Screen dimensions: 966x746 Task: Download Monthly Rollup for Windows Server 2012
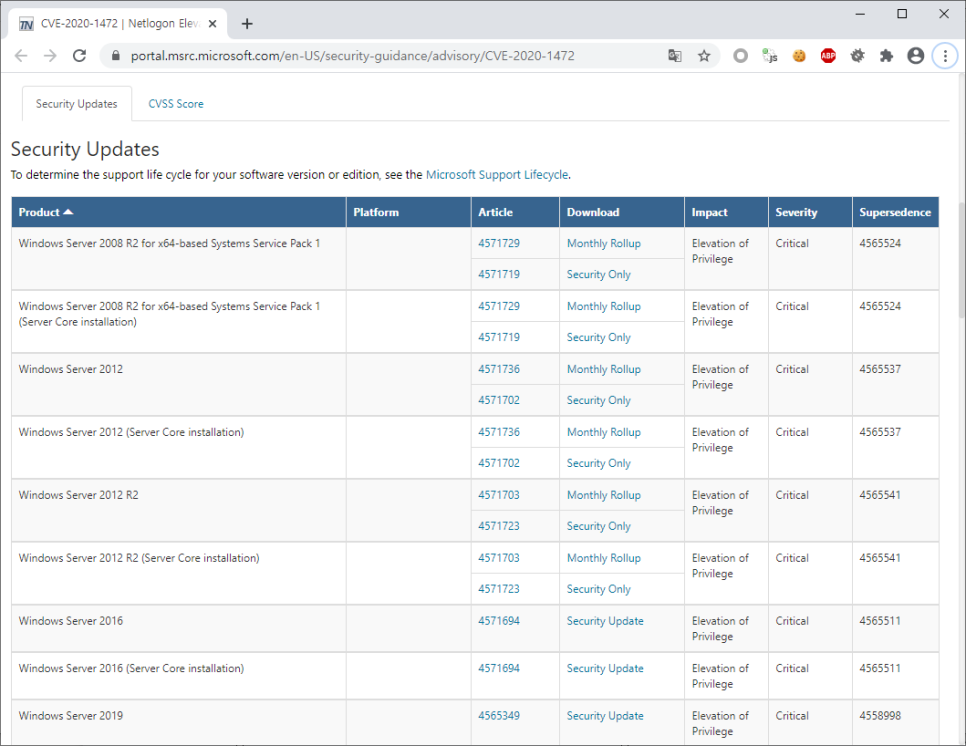coord(604,369)
